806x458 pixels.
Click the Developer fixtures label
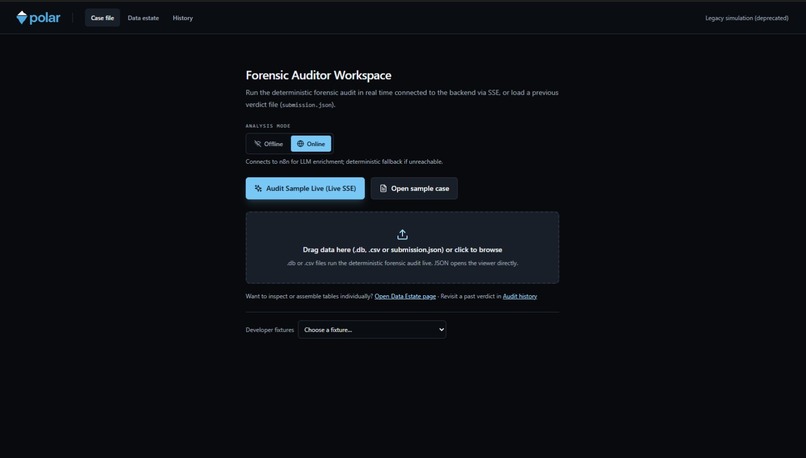pyautogui.click(x=270, y=330)
